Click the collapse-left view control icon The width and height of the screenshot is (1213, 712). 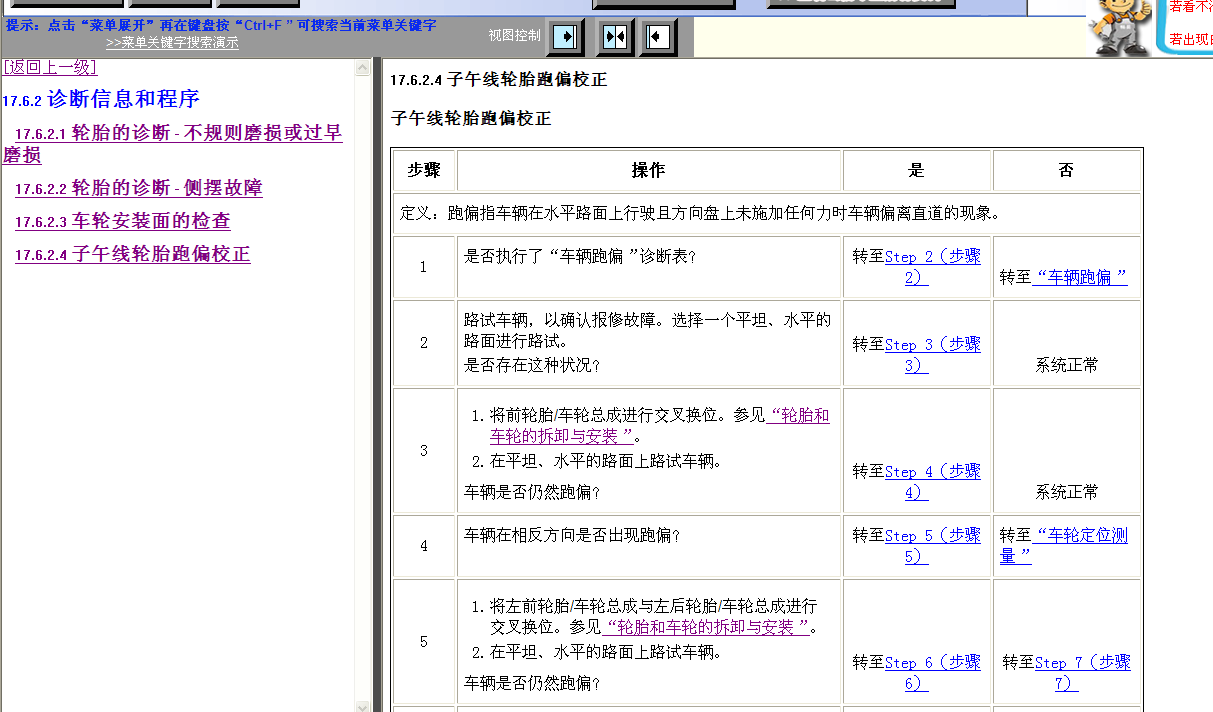point(657,37)
